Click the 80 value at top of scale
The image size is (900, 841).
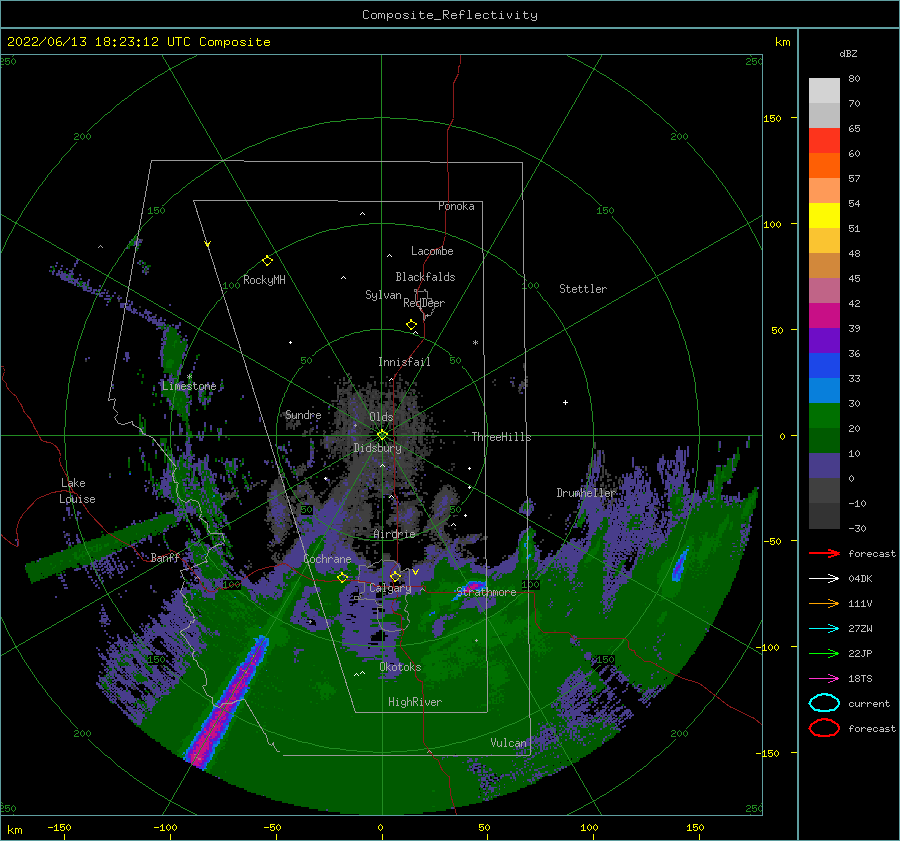pyautogui.click(x=854, y=79)
